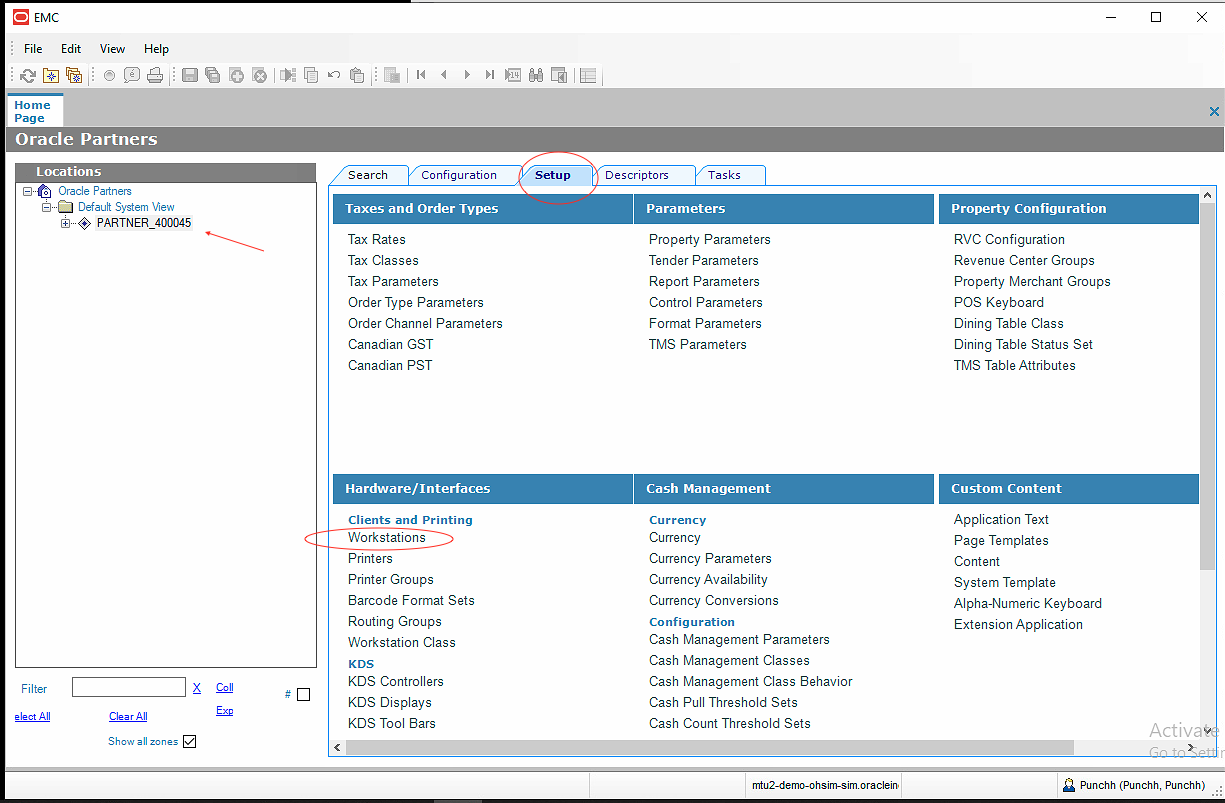This screenshot has height=803, width=1225.
Task: Open the File menu
Action: click(x=33, y=48)
